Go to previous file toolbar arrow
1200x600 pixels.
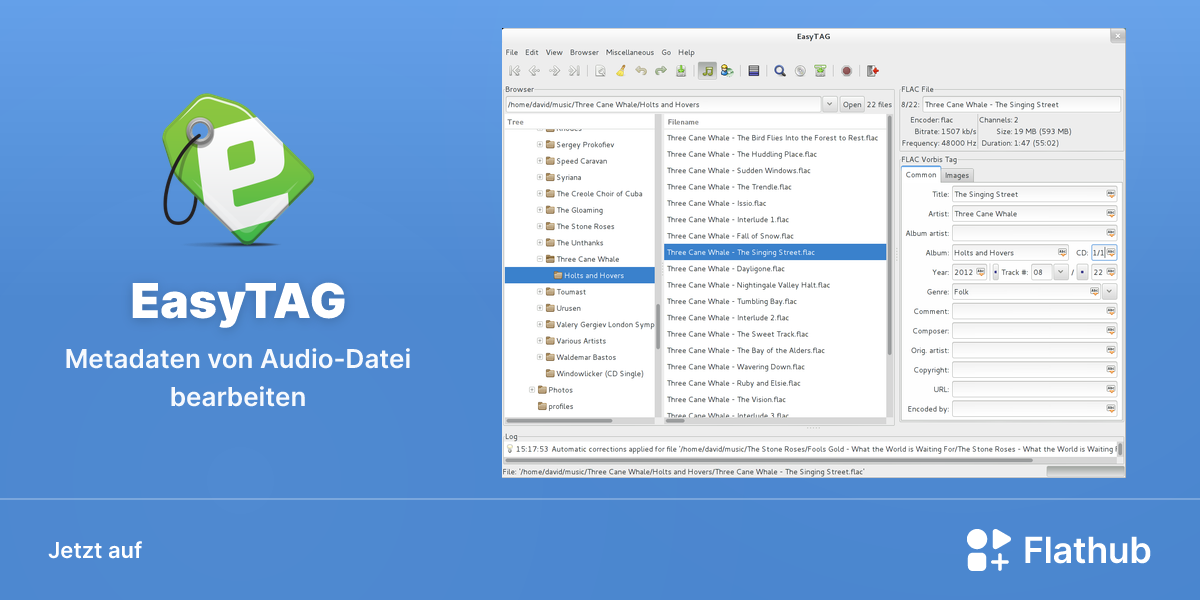(x=534, y=71)
